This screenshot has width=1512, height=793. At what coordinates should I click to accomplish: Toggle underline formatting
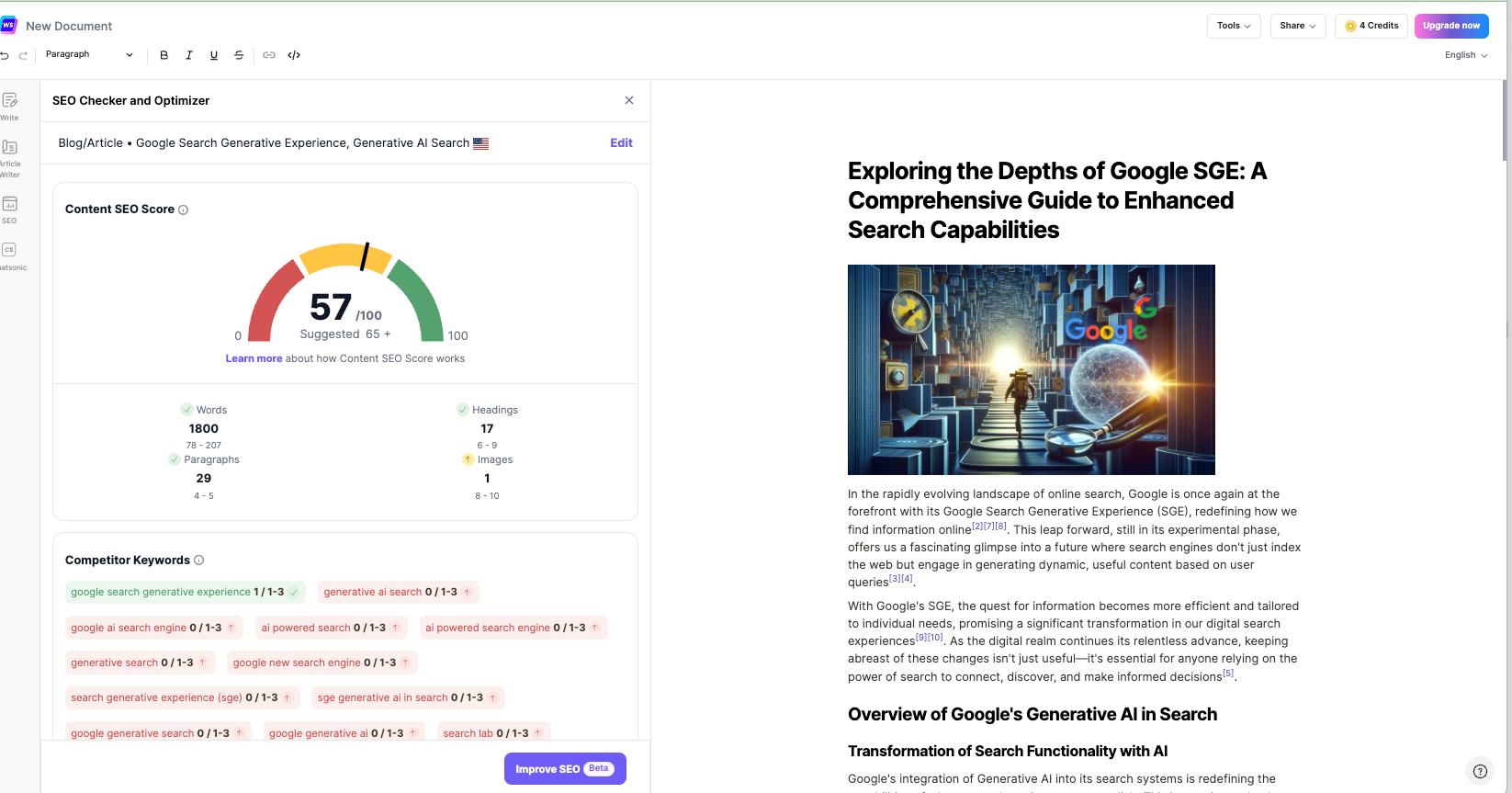pyautogui.click(x=214, y=55)
